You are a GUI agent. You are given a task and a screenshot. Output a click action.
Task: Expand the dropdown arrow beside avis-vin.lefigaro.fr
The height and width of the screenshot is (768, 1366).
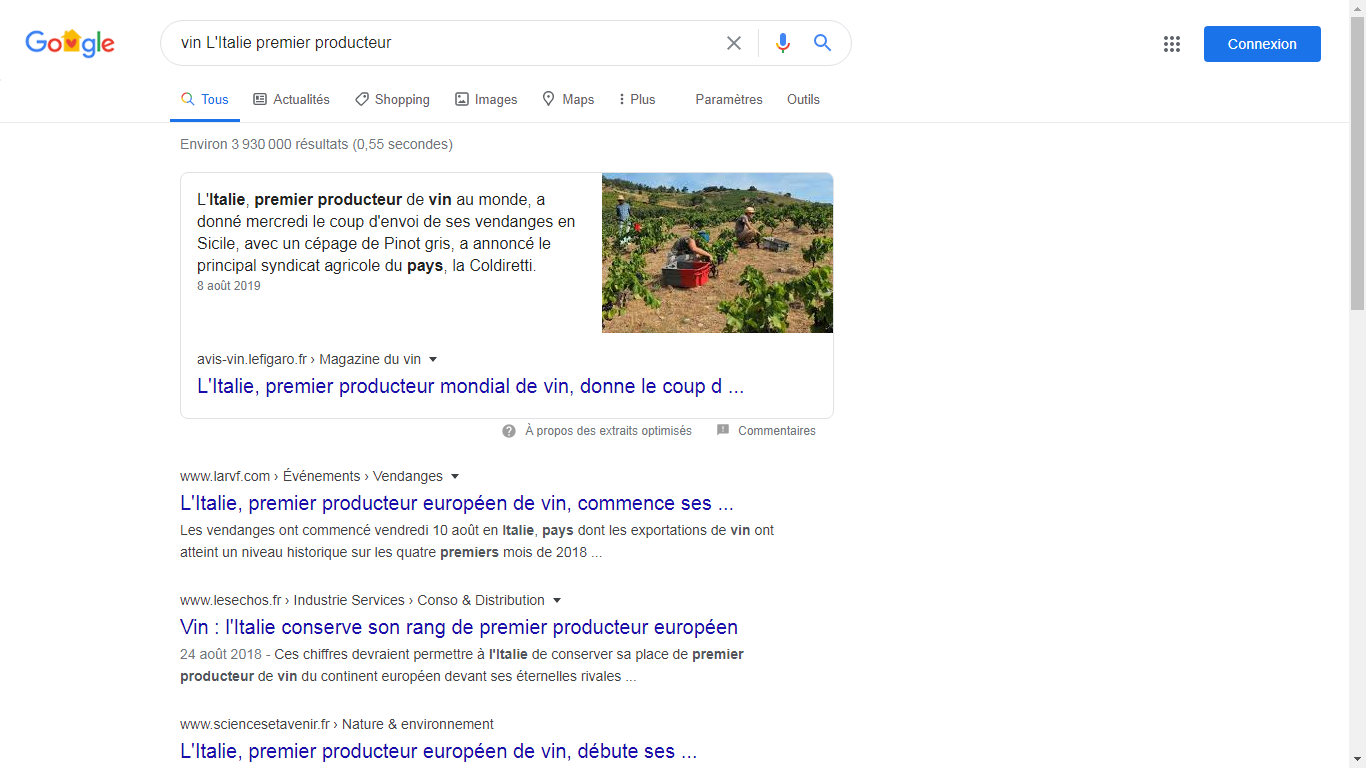click(433, 359)
